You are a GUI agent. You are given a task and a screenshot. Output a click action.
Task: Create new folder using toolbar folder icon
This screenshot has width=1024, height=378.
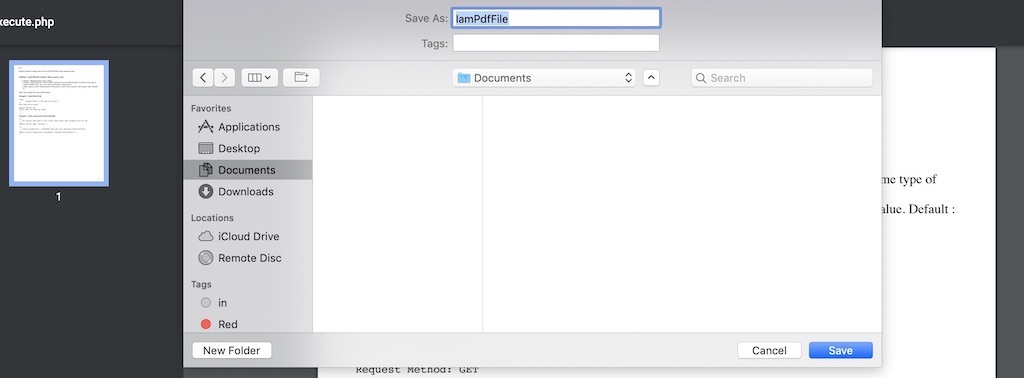click(301, 78)
